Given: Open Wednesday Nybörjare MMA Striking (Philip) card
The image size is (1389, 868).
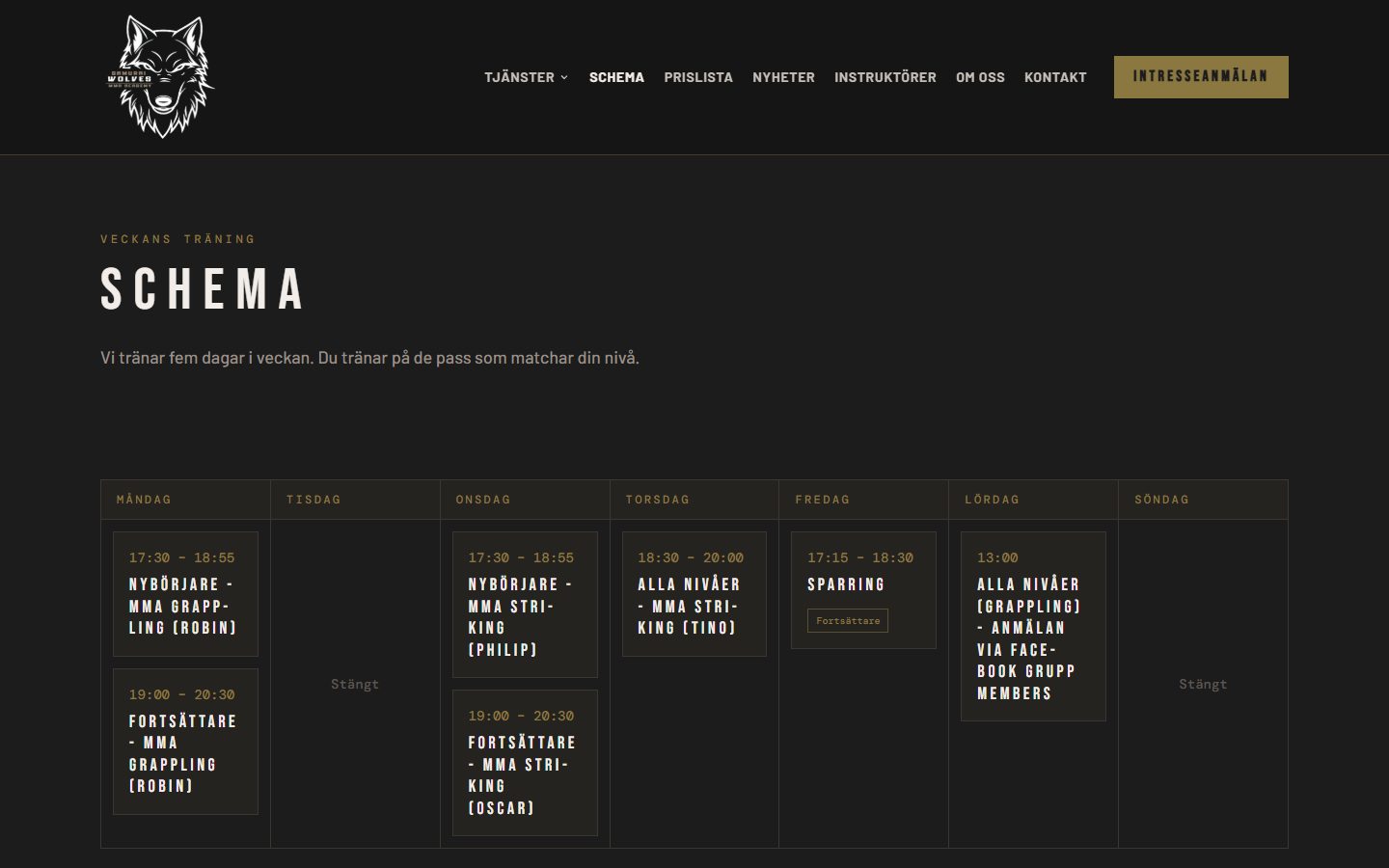Looking at the screenshot, I should point(525,605).
